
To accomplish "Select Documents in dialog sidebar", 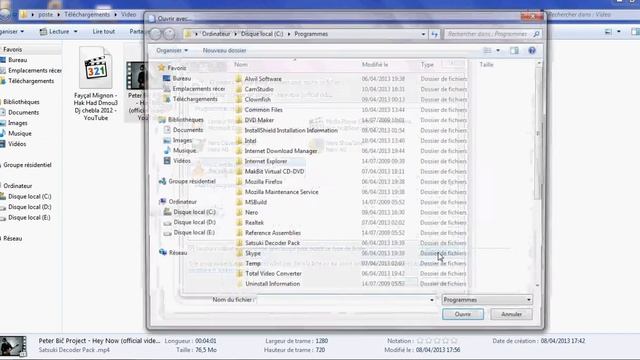I will [x=188, y=130].
